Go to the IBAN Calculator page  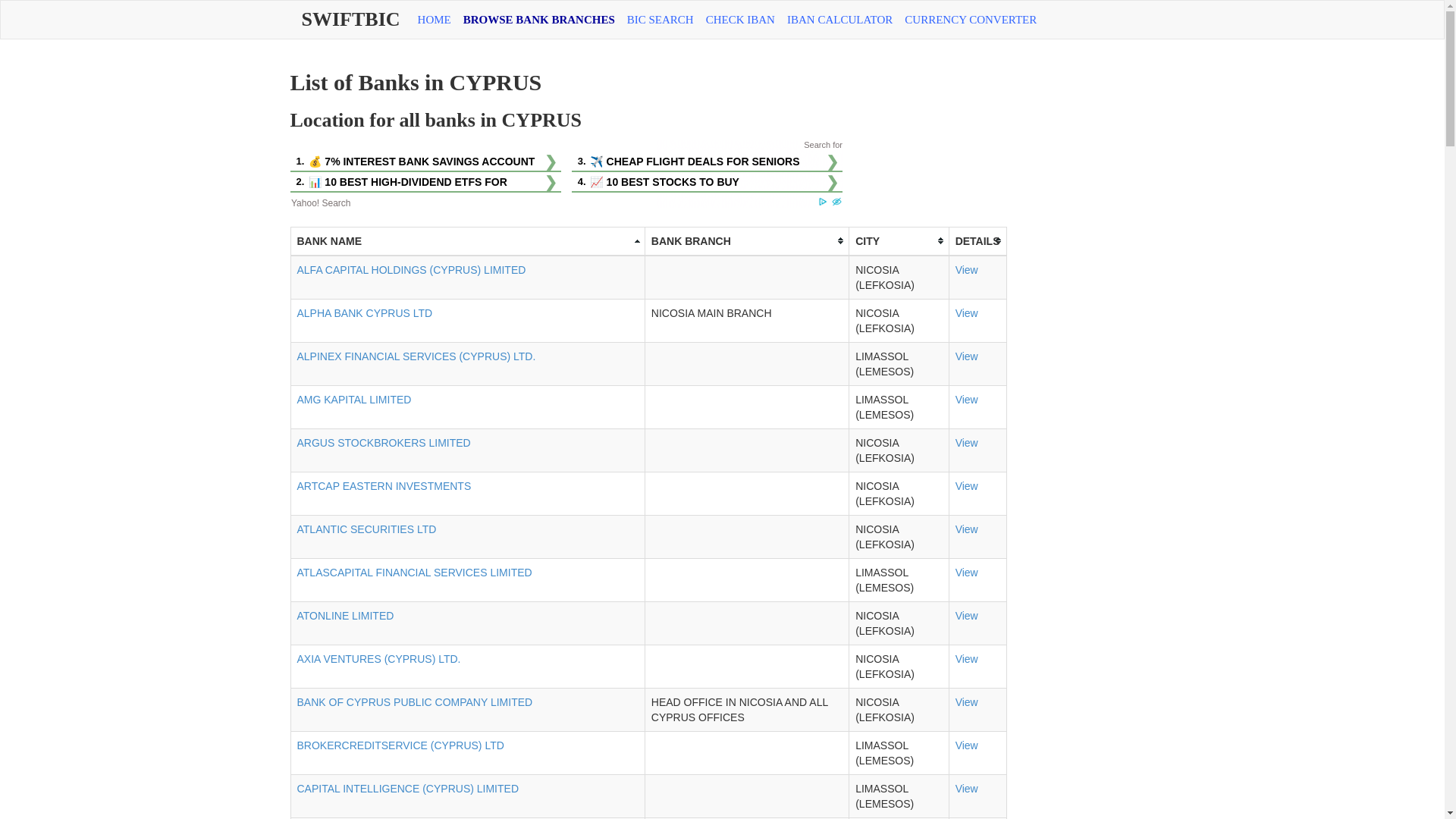click(x=839, y=20)
